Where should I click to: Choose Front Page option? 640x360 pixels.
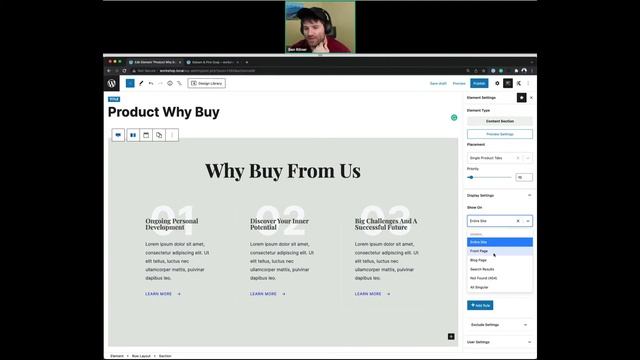point(500,251)
